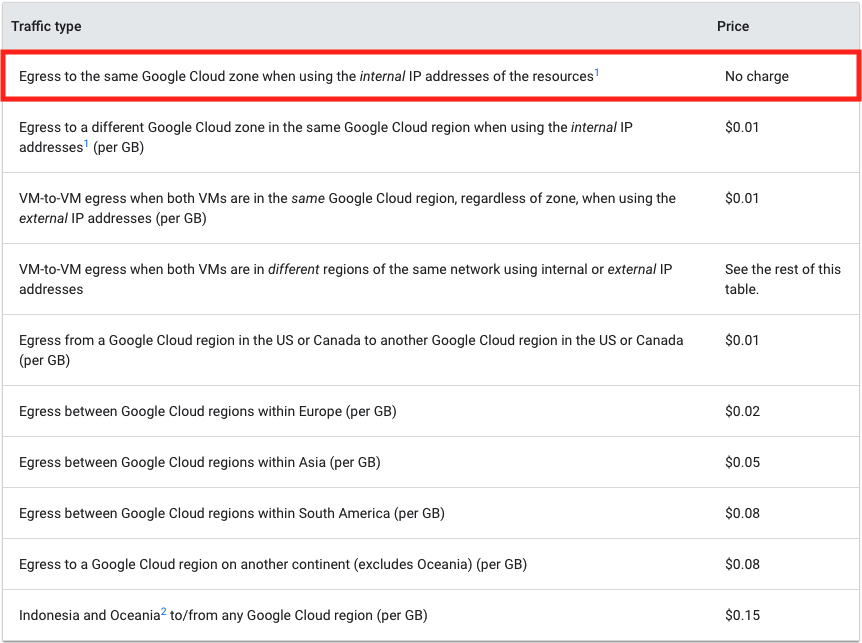This screenshot has height=643, width=862.
Task: Click $0.01 price for US or Canada egress
Action: pos(742,340)
